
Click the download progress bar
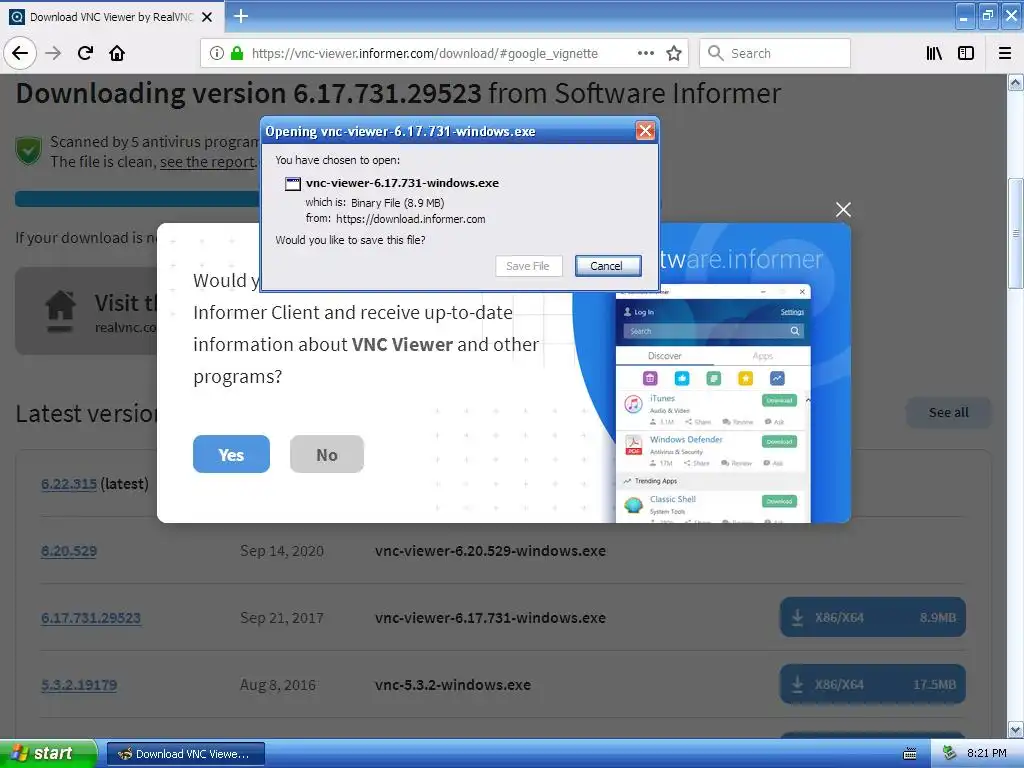(137, 199)
